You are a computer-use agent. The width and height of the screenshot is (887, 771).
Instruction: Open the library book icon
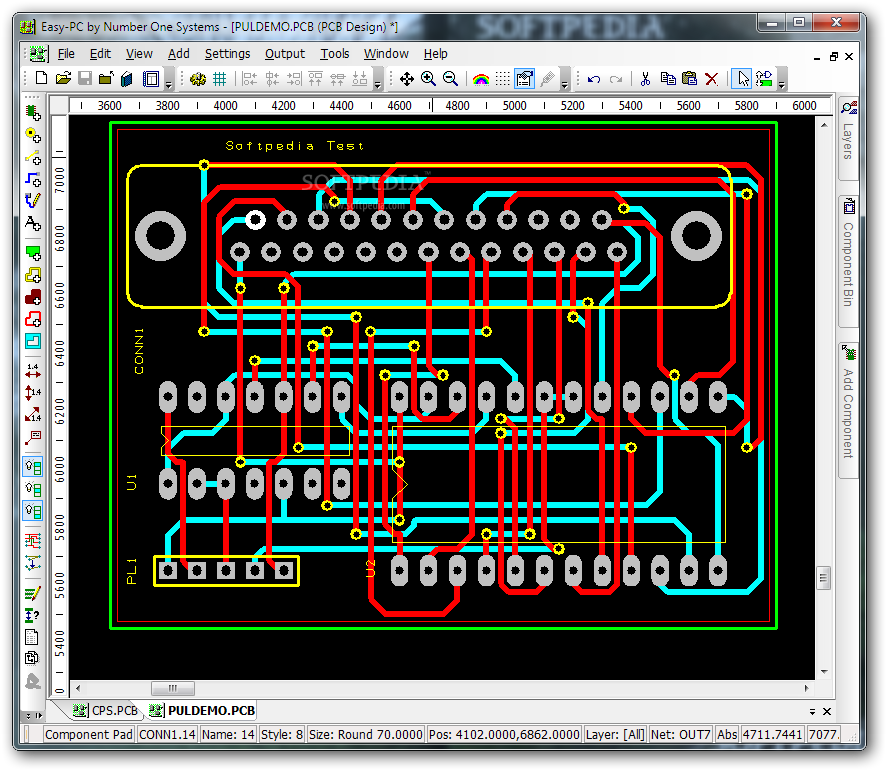127,79
